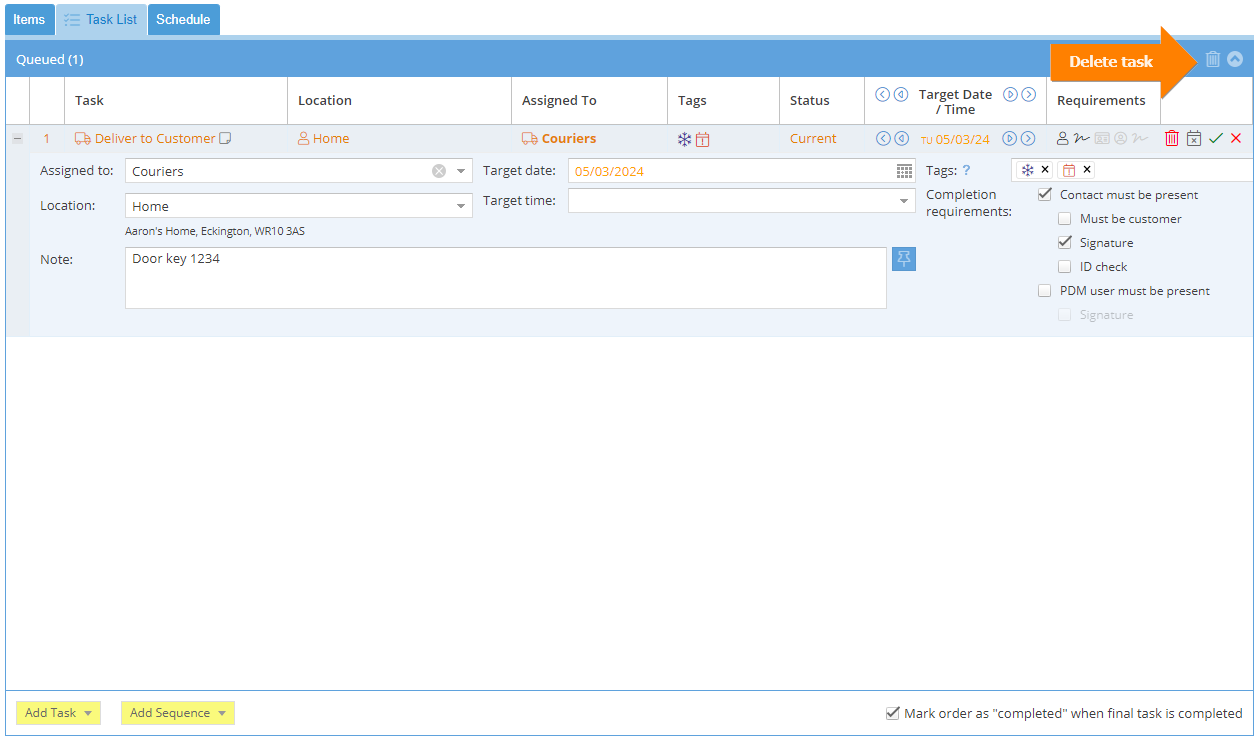
Task: Remove the snowflake tag
Action: pyautogui.click(x=1045, y=170)
